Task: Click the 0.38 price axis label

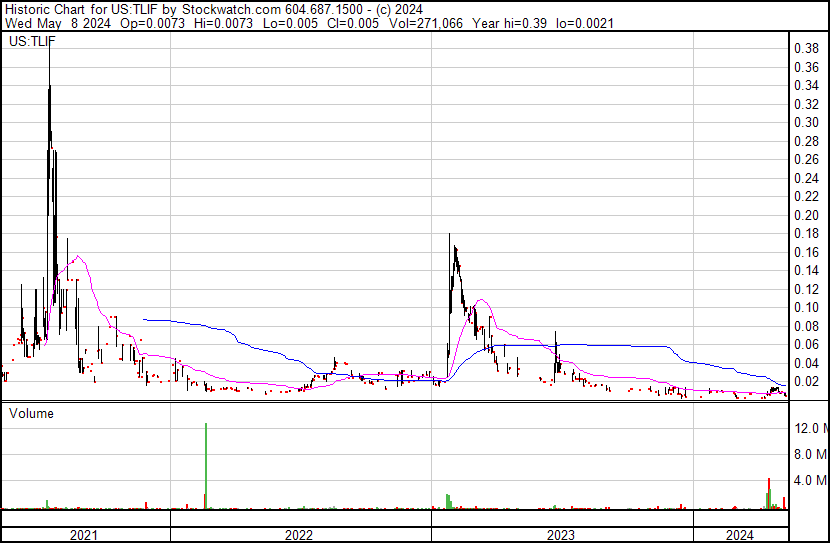Action: pos(806,48)
